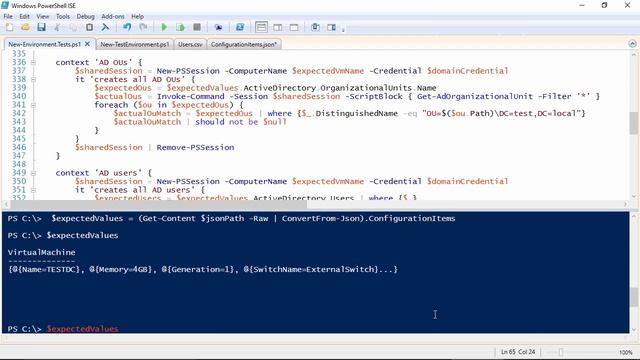The height and width of the screenshot is (360, 640).
Task: Click 'Invoke-Command' on line 340
Action: pos(191,96)
